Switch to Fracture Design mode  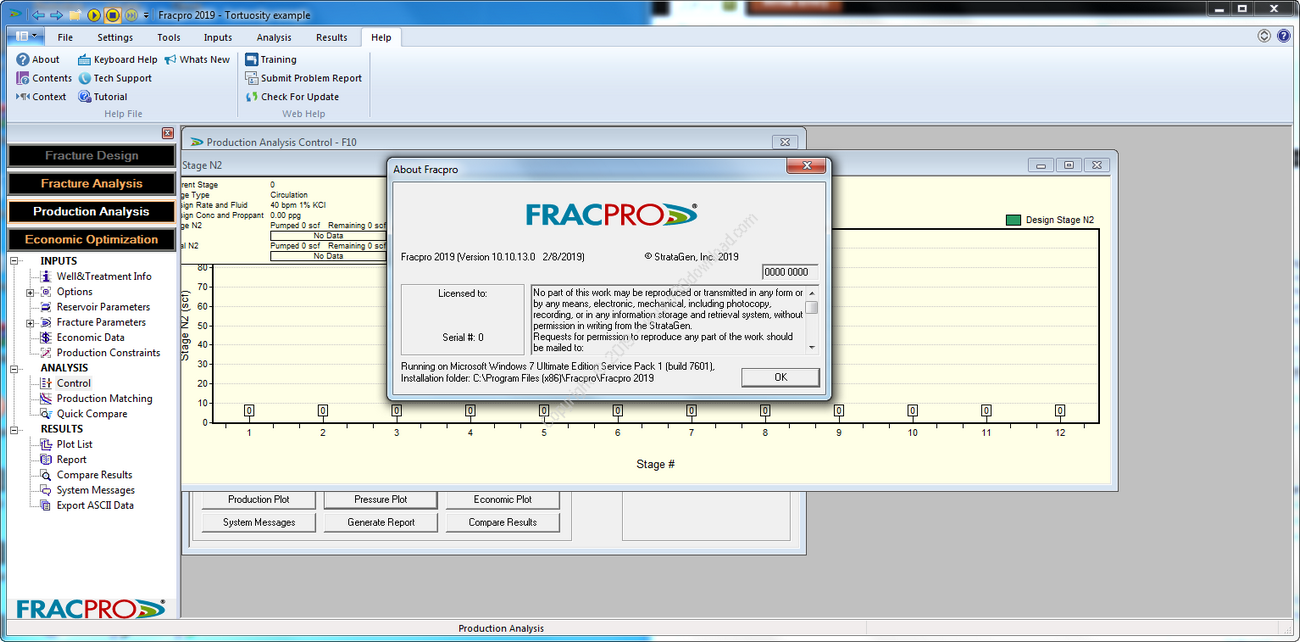pos(91,155)
